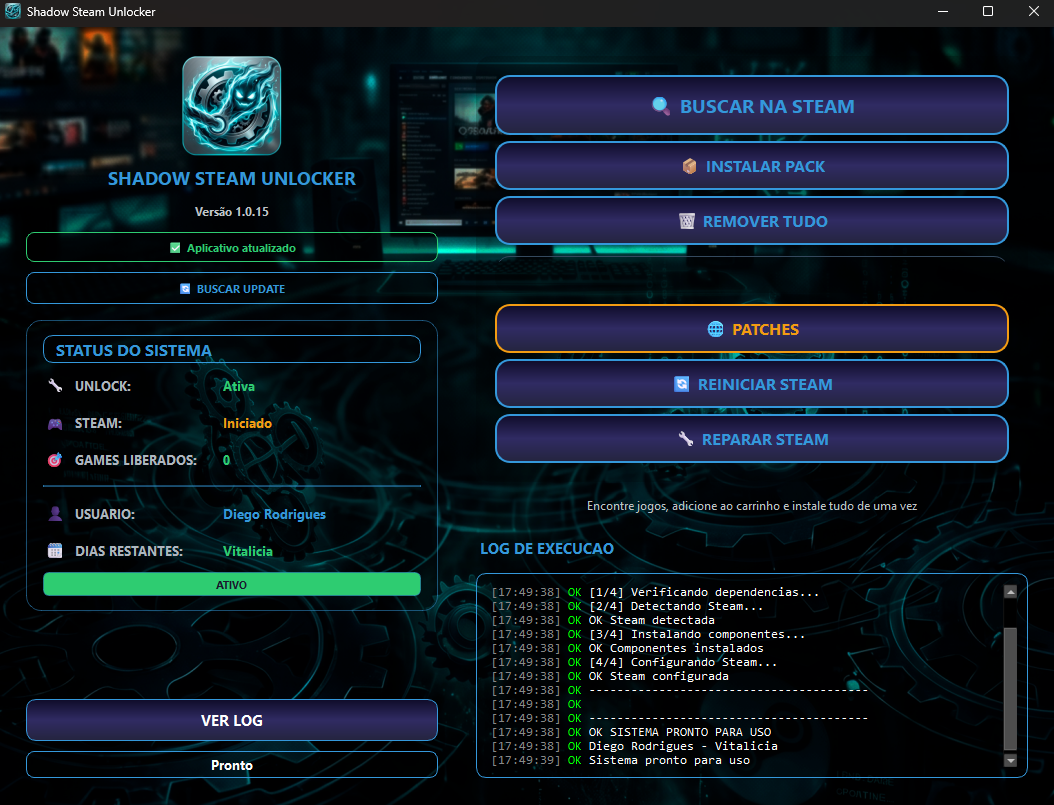This screenshot has height=805, width=1054.
Task: Click the calendar icon next to DIAS RESTANTES
Action: [x=55, y=551]
